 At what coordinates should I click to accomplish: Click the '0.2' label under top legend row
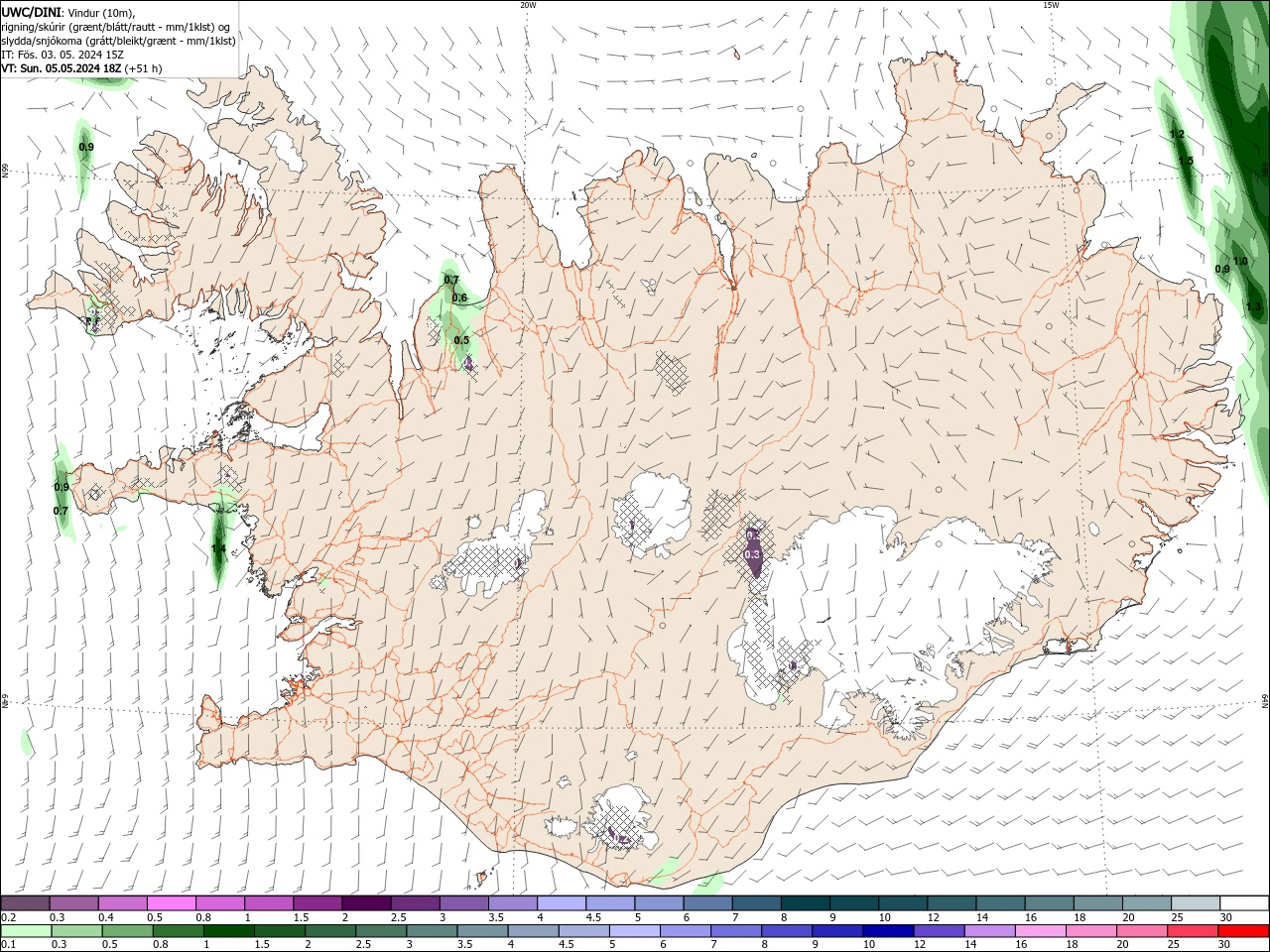pyautogui.click(x=8, y=917)
